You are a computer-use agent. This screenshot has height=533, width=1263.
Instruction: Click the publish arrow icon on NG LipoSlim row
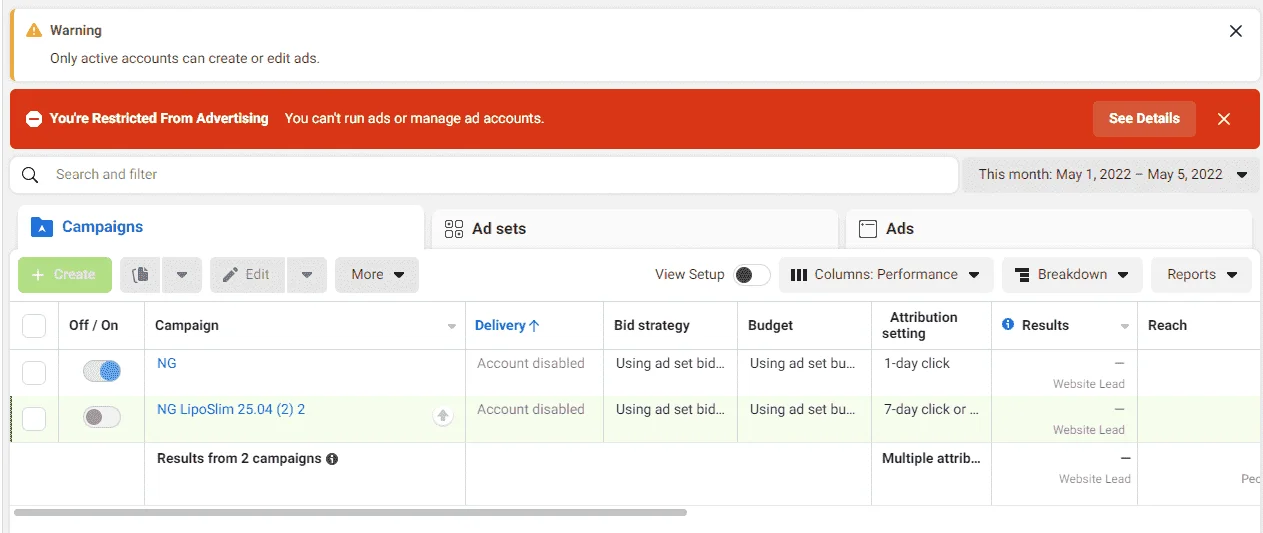point(443,416)
